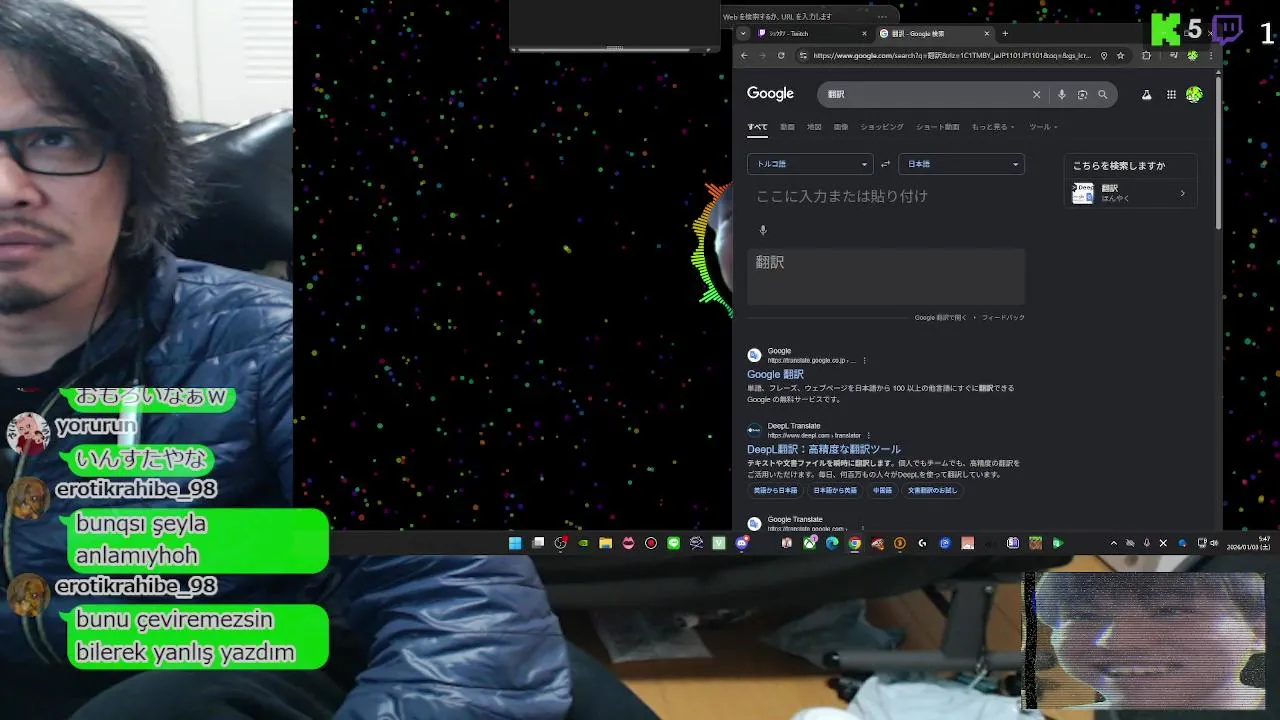Click the フィードバック link

point(1003,318)
